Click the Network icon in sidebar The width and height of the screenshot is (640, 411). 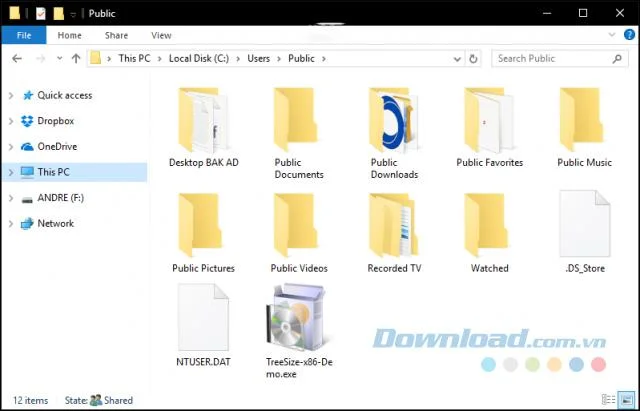tap(27, 224)
